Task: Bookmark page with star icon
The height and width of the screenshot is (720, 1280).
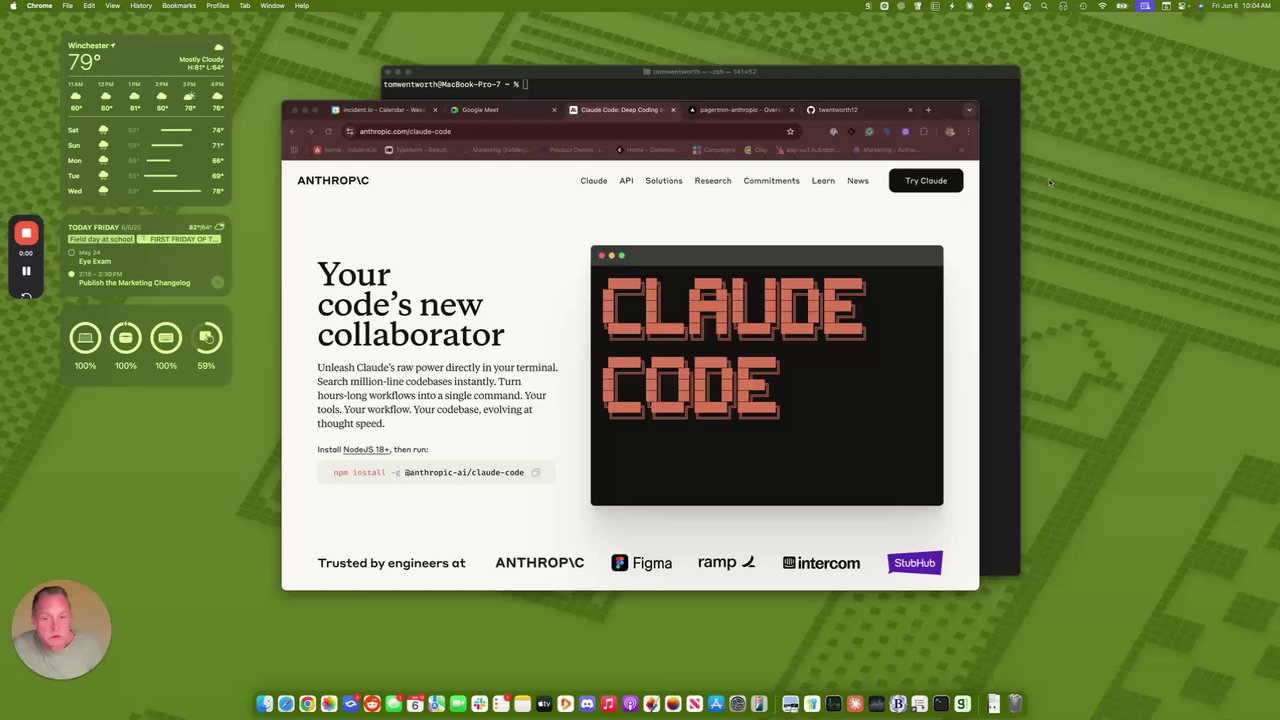Action: click(x=790, y=131)
